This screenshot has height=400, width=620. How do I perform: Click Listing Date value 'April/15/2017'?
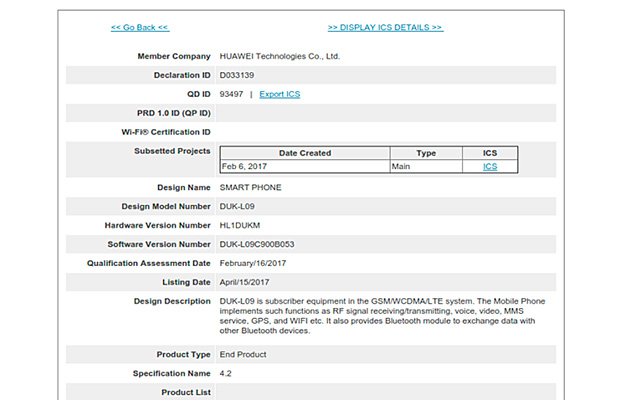244,282
